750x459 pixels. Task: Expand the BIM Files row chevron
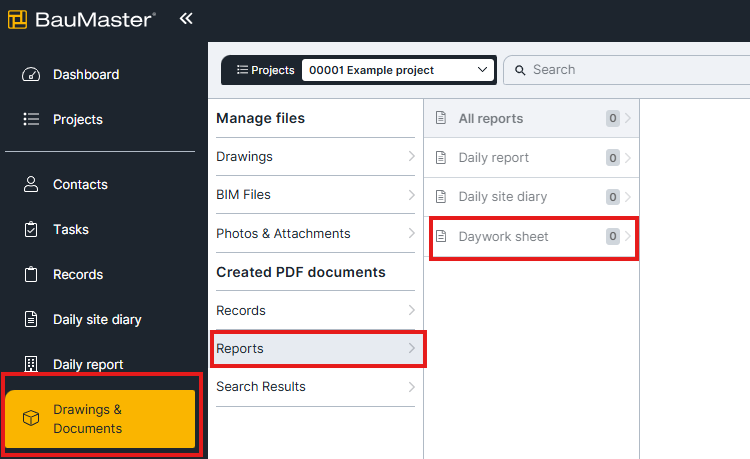point(411,195)
